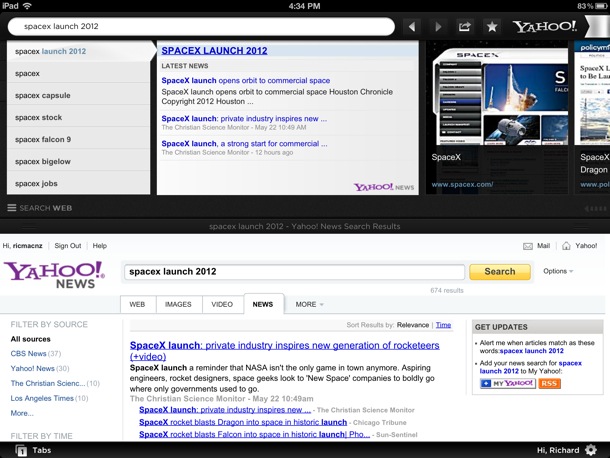Tap the star bookmark icon
This screenshot has height=458, width=610.
click(x=492, y=26)
